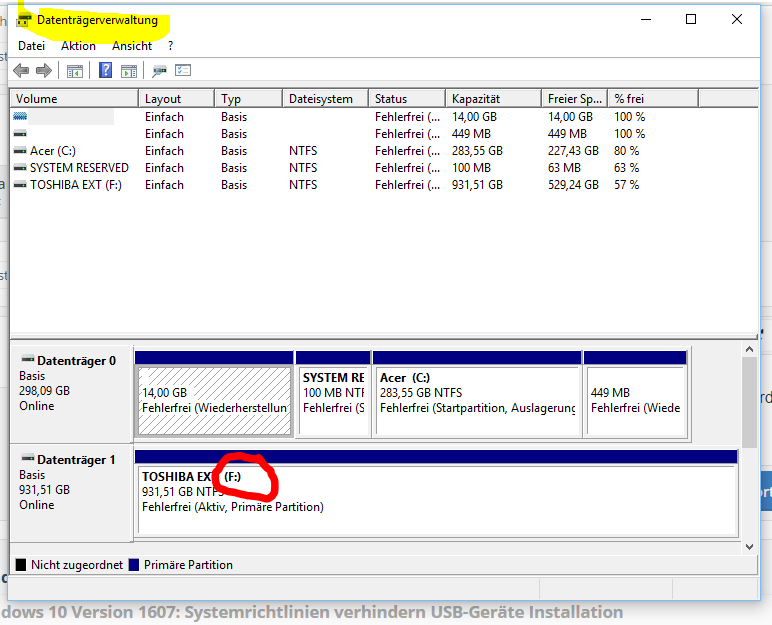Open the Datei menu

(x=32, y=46)
